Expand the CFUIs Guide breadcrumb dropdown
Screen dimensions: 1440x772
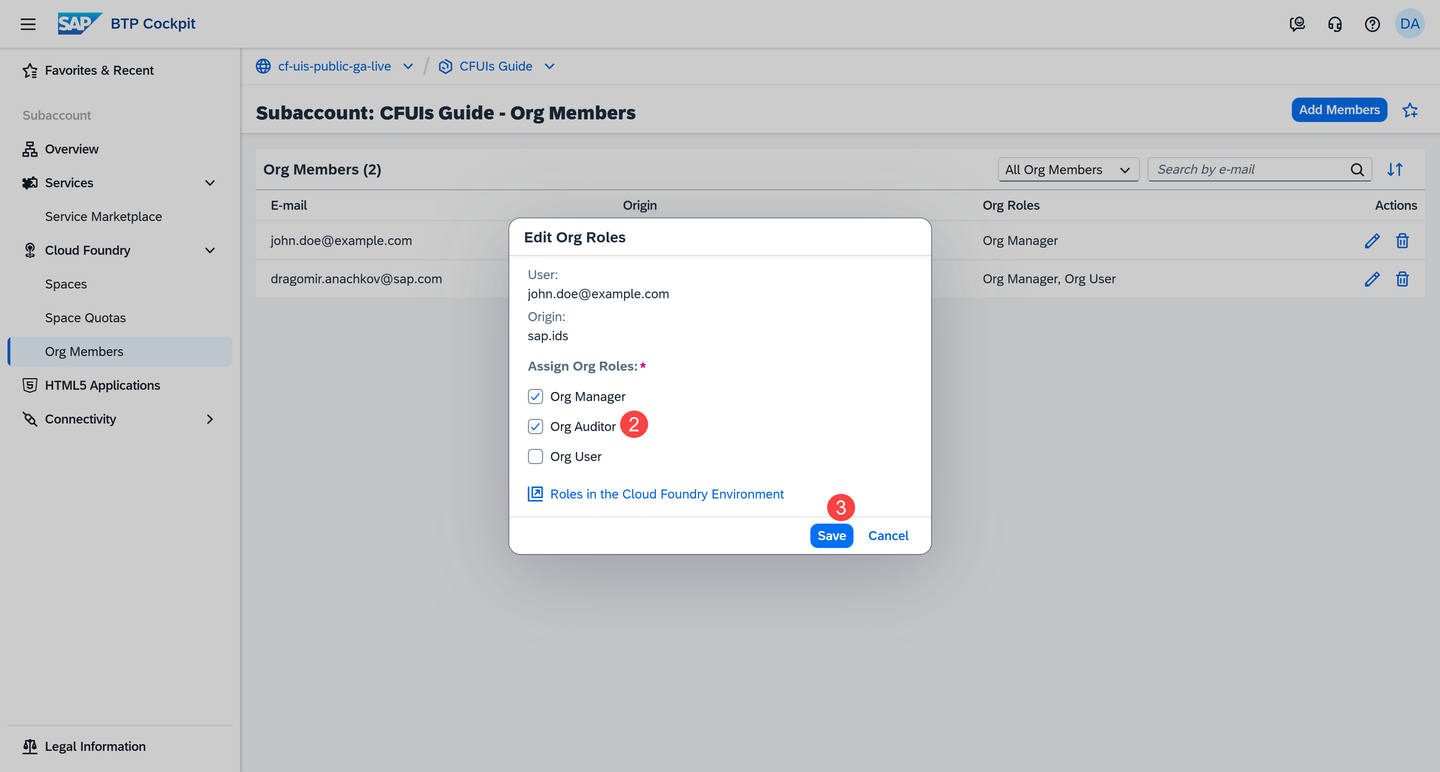549,66
